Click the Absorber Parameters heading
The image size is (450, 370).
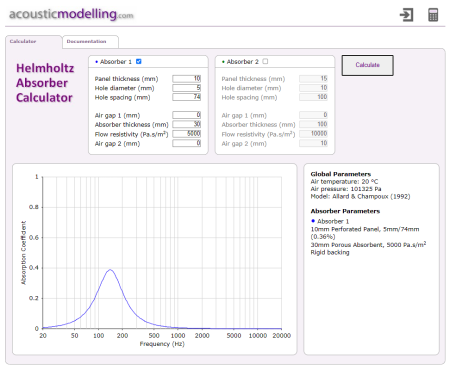345,211
